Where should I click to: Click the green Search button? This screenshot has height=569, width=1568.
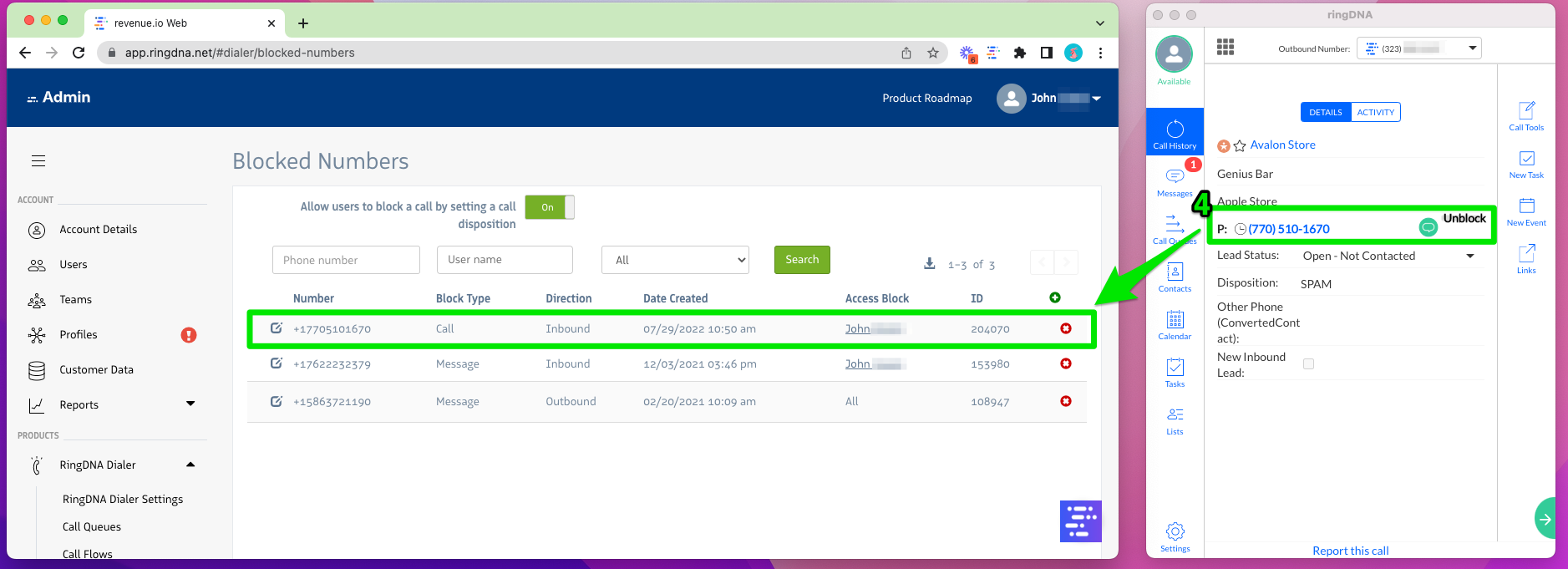(x=802, y=260)
